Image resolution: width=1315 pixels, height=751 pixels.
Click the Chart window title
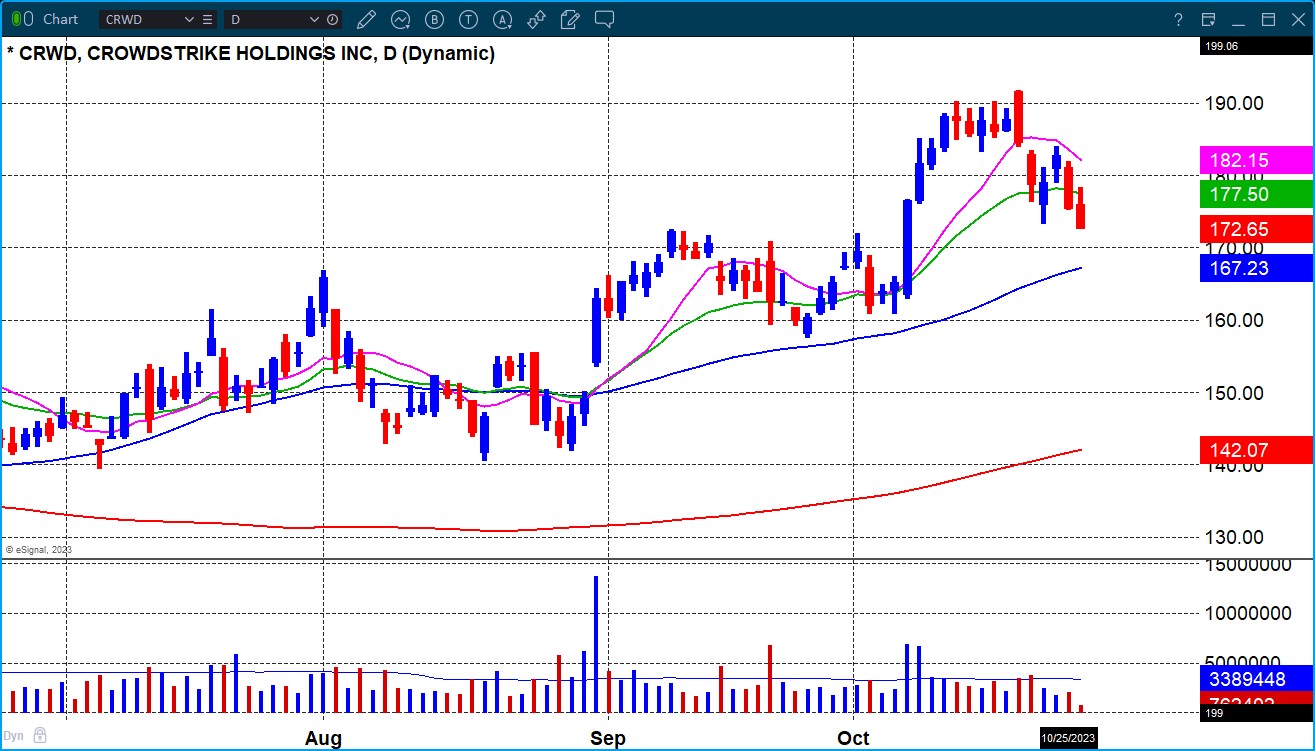[61, 19]
